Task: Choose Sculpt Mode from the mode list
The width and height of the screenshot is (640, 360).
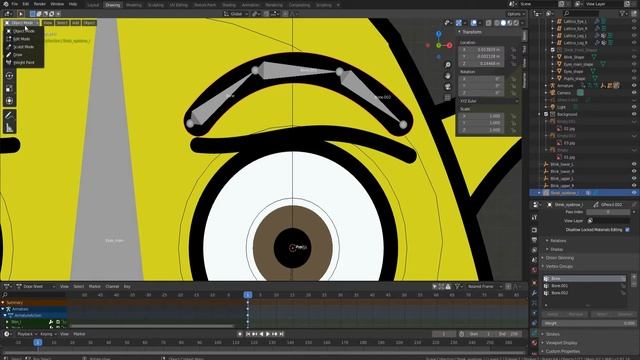Action: pos(23,47)
